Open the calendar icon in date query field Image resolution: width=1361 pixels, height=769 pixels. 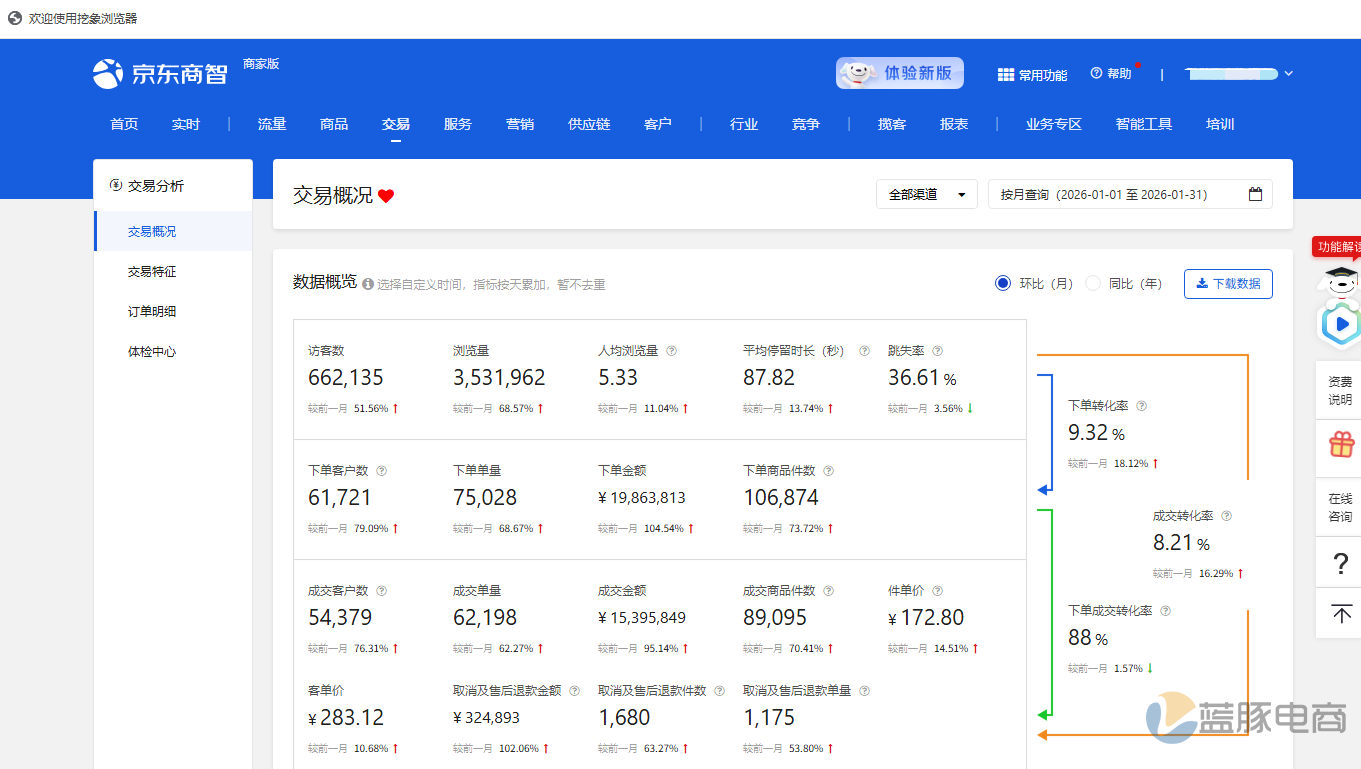pos(1255,194)
